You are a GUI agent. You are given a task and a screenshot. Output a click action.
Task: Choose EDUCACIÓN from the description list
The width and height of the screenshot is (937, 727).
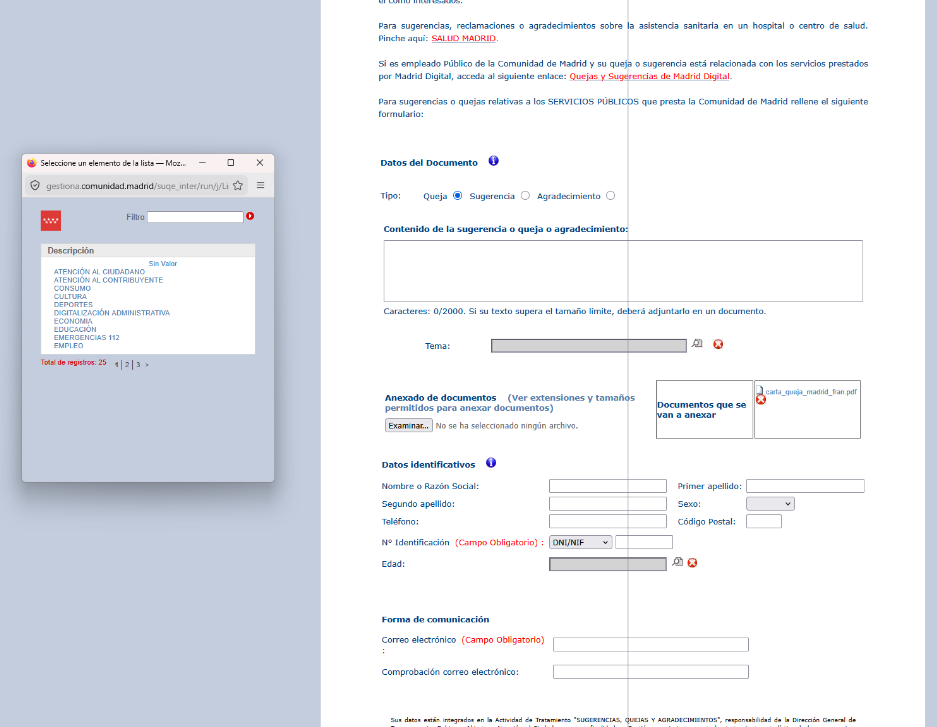click(x=75, y=329)
